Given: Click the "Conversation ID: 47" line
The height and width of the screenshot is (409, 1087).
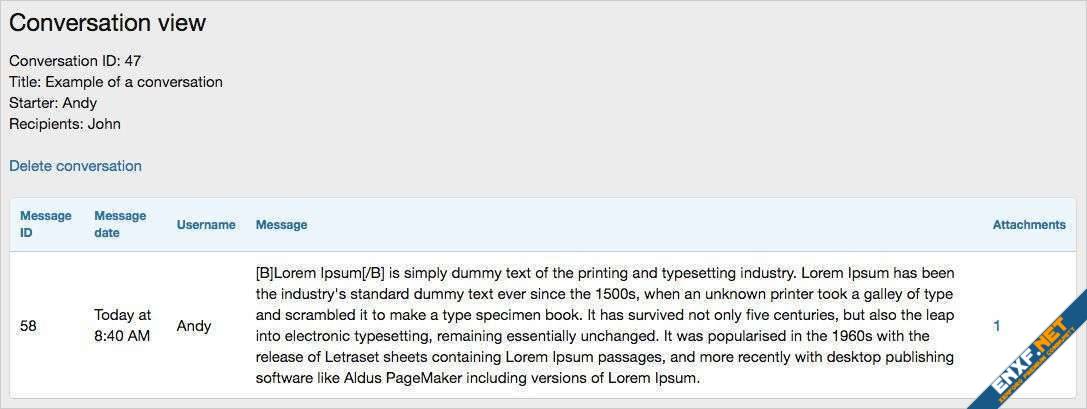Looking at the screenshot, I should pyautogui.click(x=75, y=61).
